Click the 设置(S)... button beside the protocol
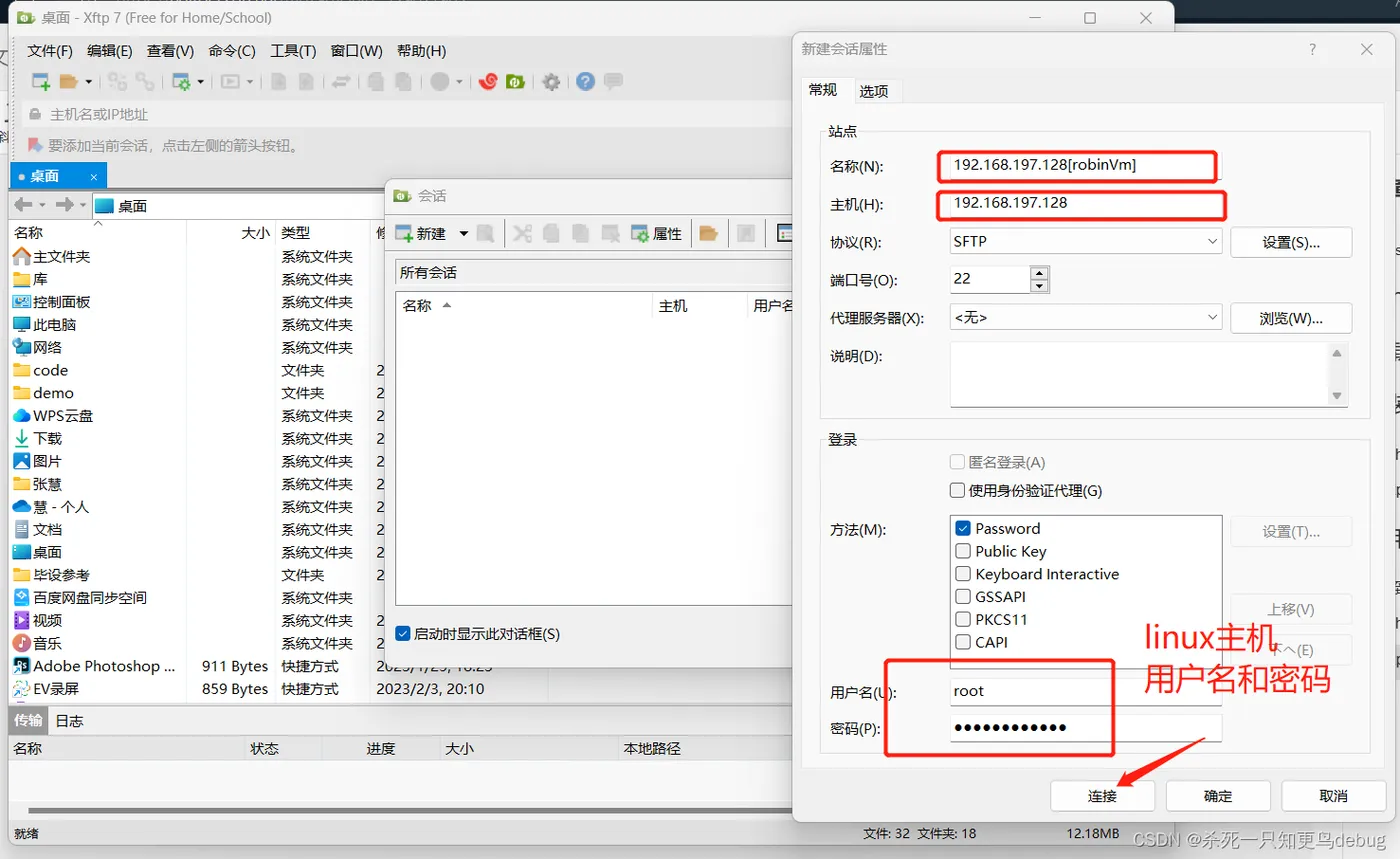 click(1291, 242)
